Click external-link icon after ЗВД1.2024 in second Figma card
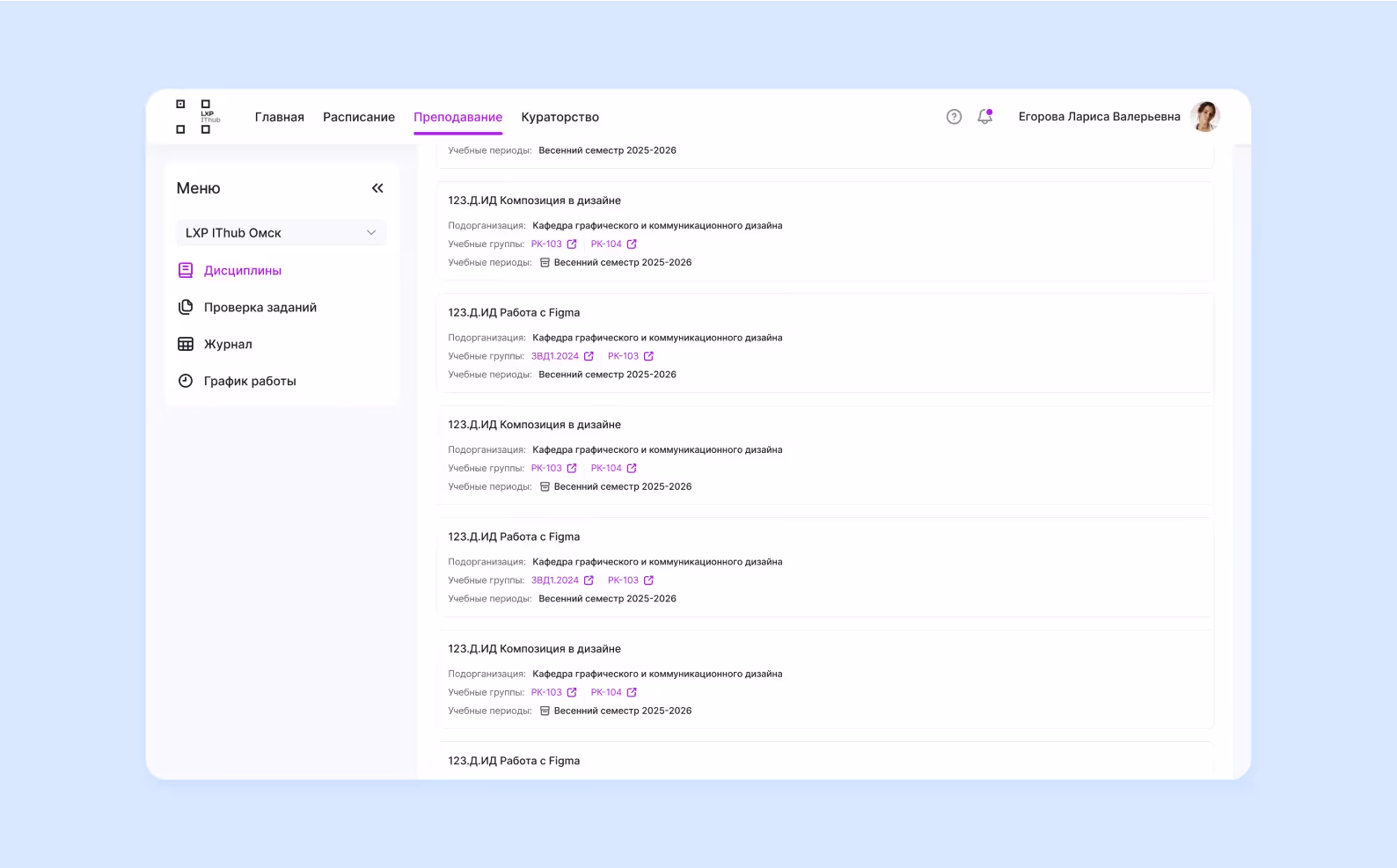Screen dimensions: 1397x868 pos(589,580)
